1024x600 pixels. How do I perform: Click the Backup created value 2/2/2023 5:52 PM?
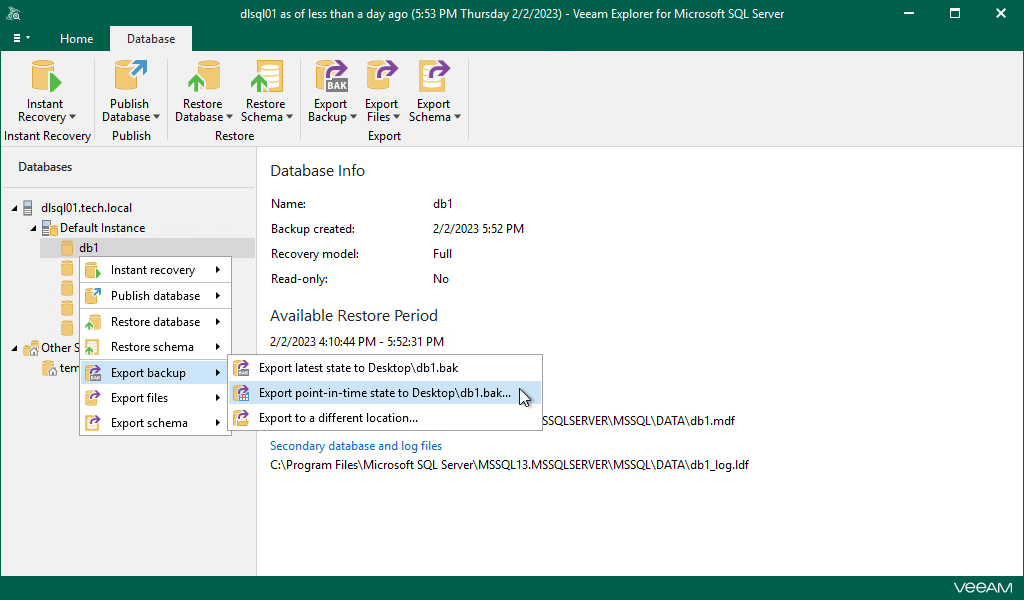click(478, 229)
